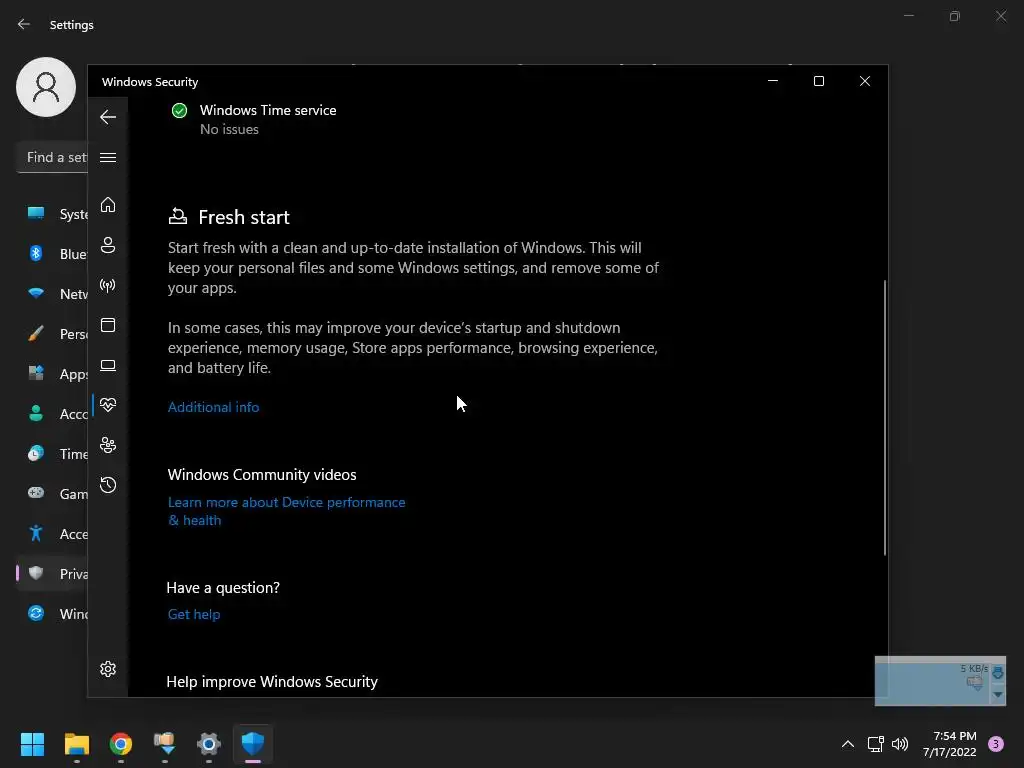
Task: Open App & browser control icon
Action: [x=108, y=325]
